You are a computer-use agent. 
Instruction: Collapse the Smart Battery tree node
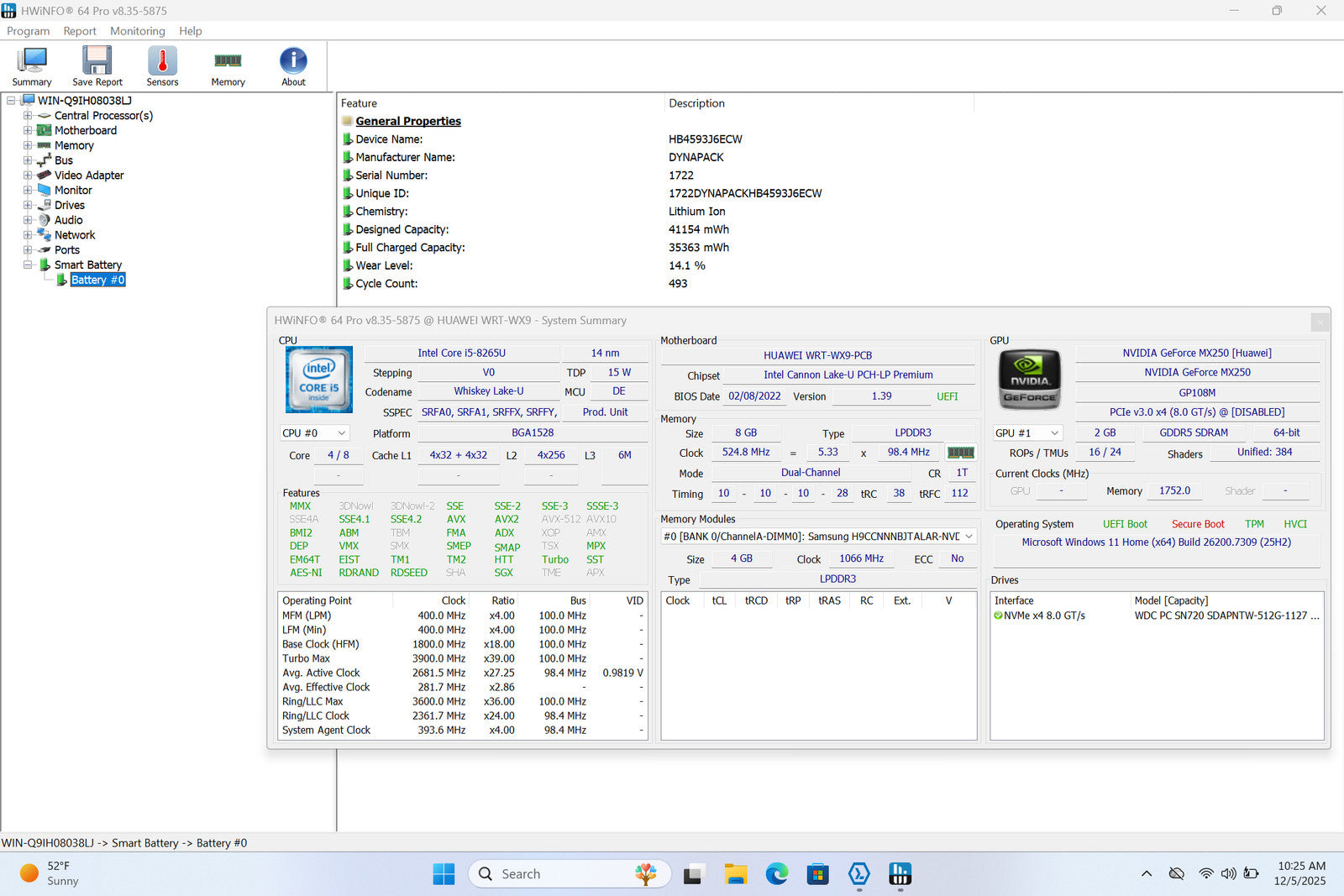coord(28,265)
